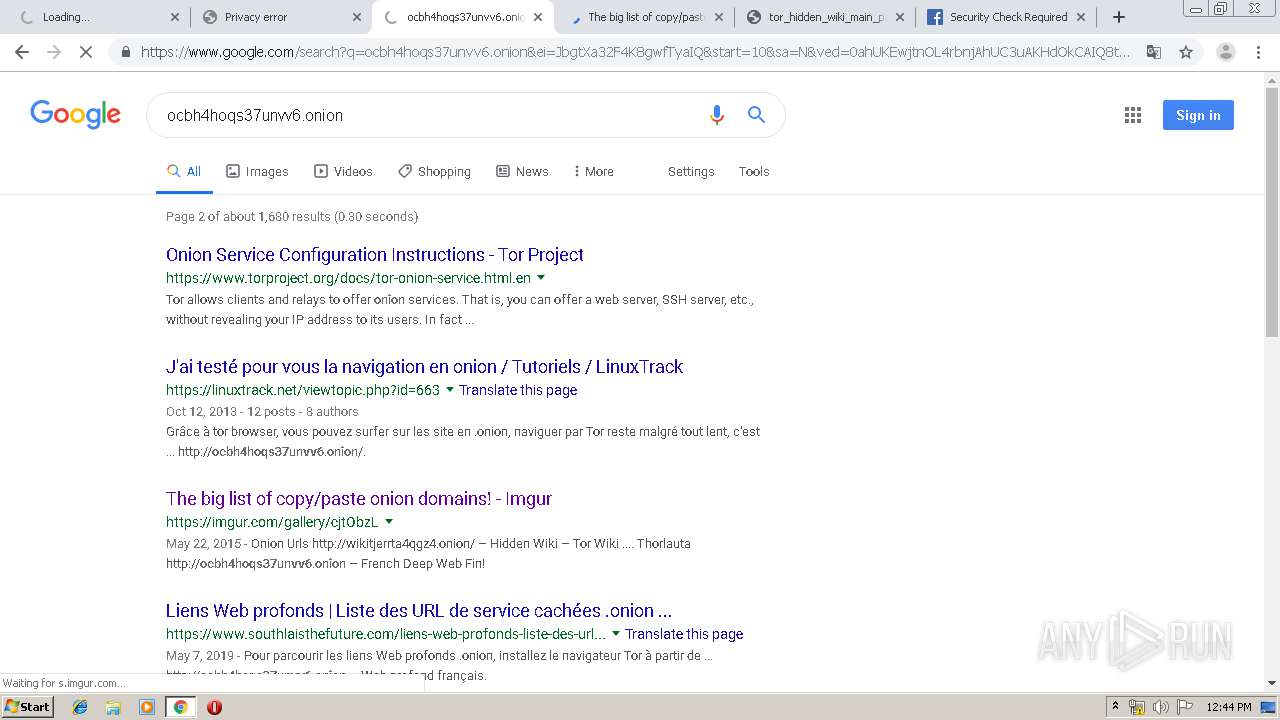Switch to Security Check Required tab

tap(1007, 17)
